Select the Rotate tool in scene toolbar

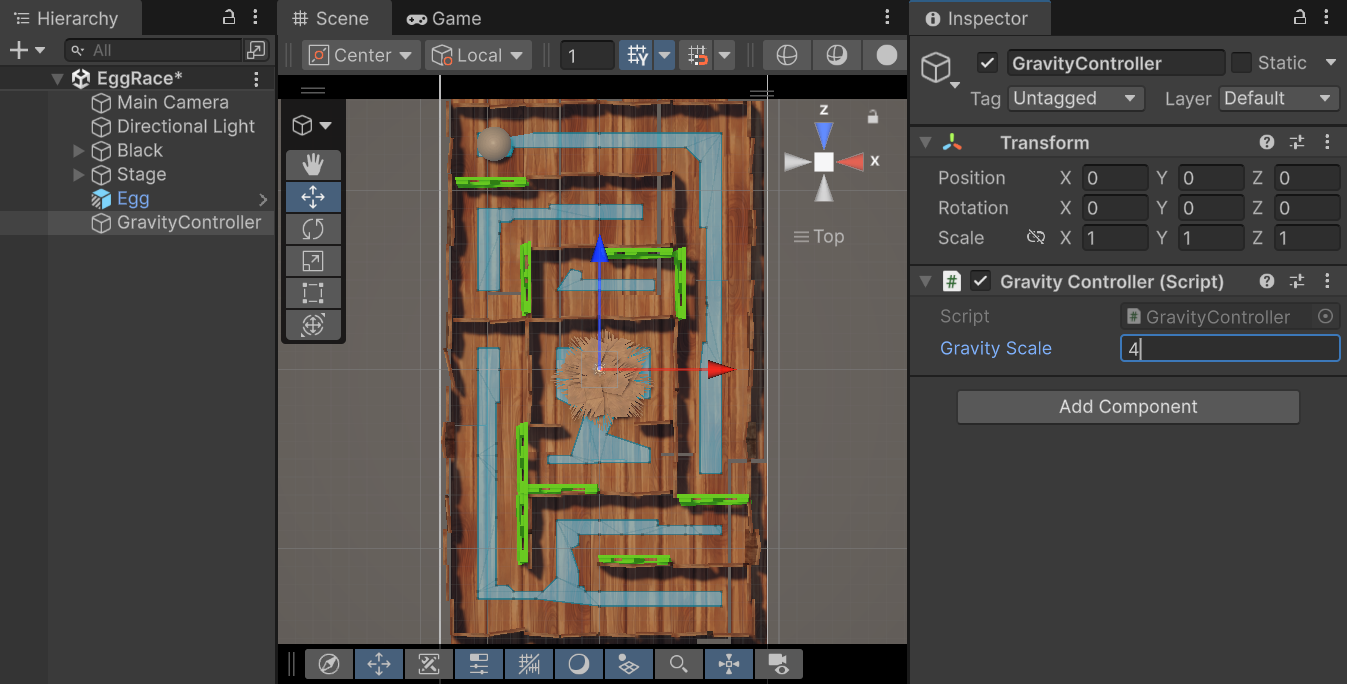(x=313, y=229)
